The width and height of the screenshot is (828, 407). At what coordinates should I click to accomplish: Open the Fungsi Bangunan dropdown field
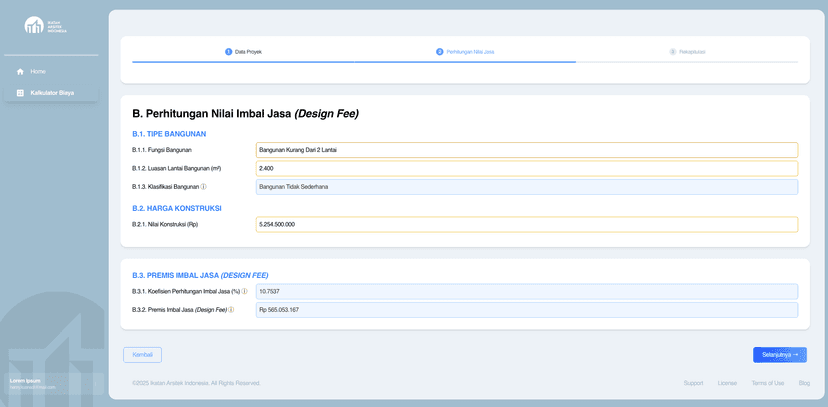pyautogui.click(x=527, y=150)
